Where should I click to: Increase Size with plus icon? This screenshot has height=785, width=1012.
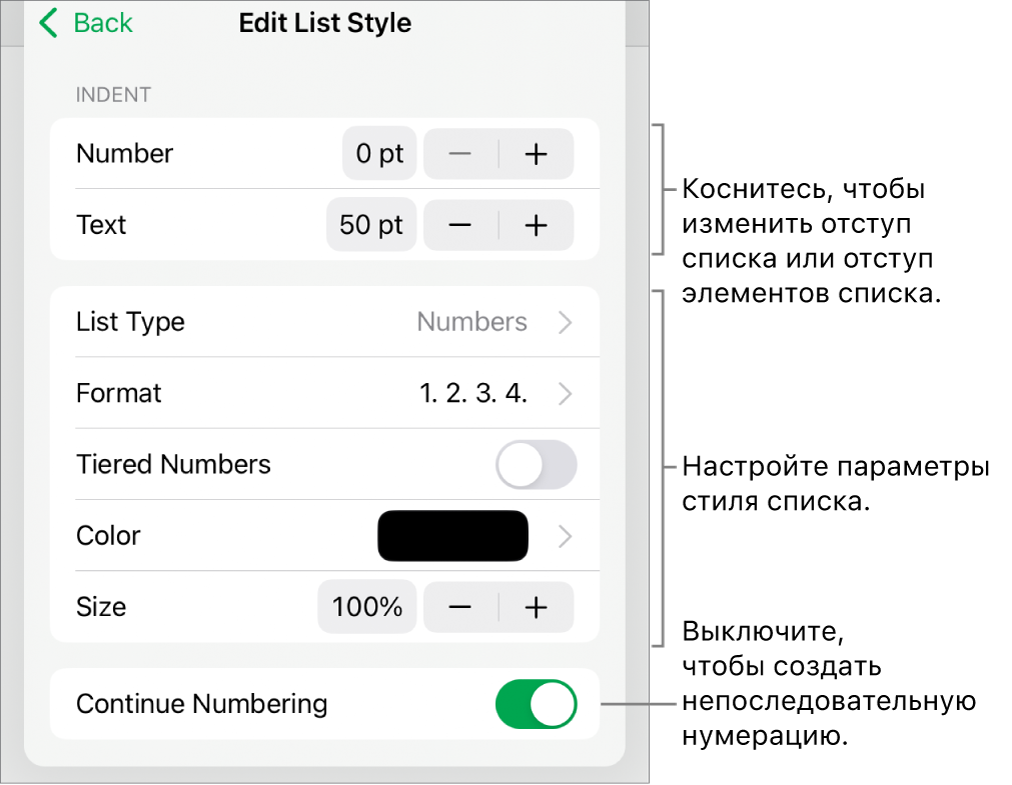pos(537,607)
